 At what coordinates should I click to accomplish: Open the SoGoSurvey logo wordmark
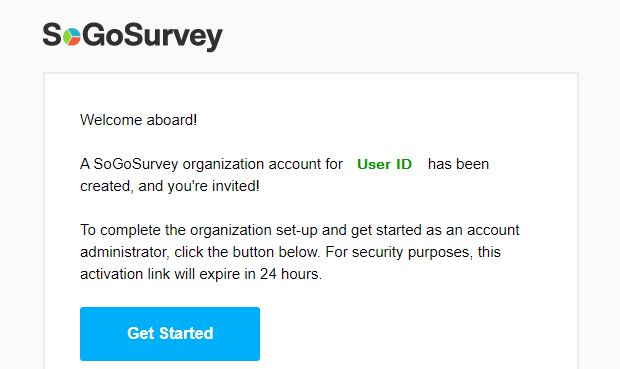[x=132, y=37]
